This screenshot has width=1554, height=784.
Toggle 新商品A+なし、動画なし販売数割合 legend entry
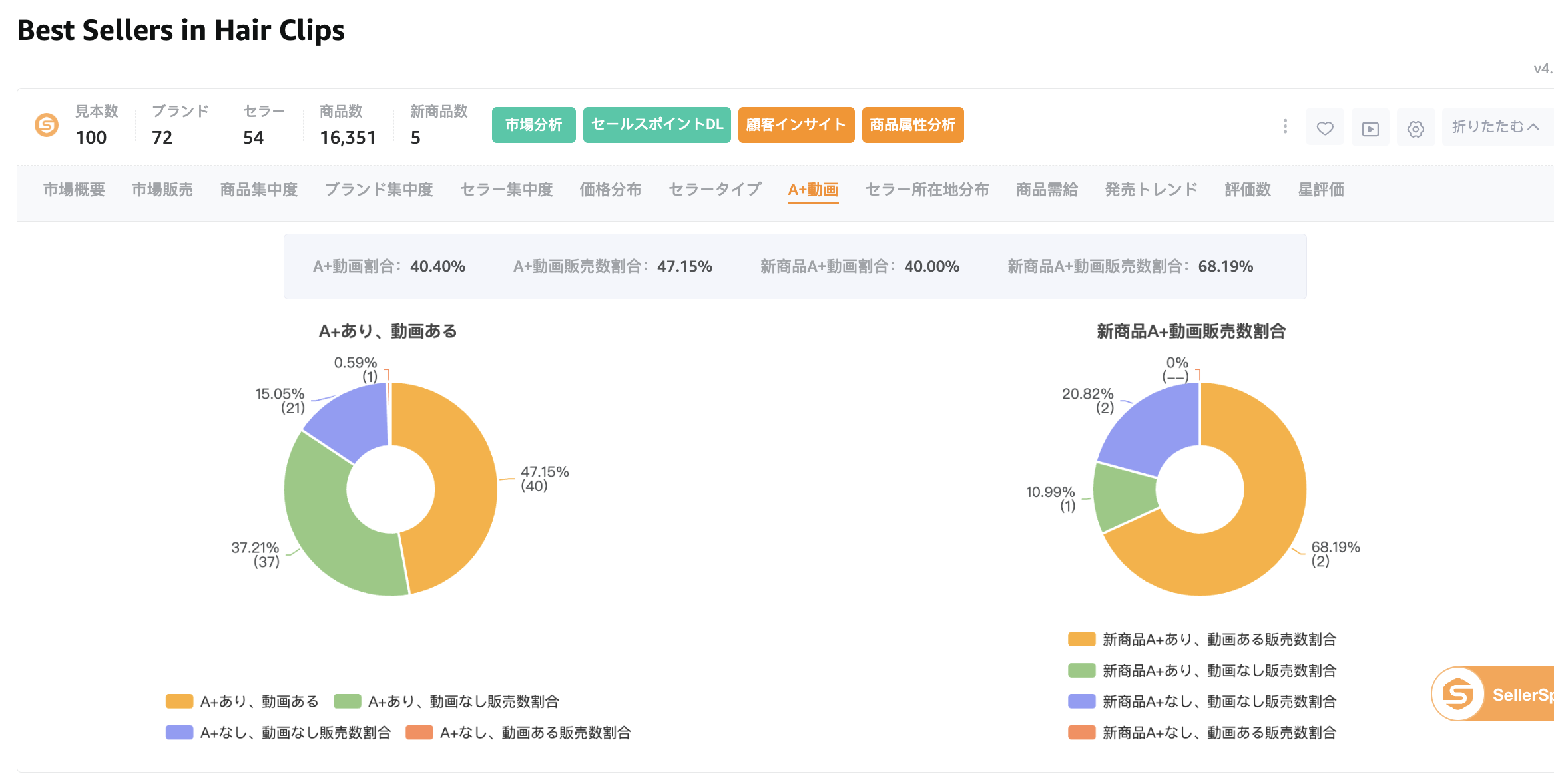click(x=1202, y=701)
